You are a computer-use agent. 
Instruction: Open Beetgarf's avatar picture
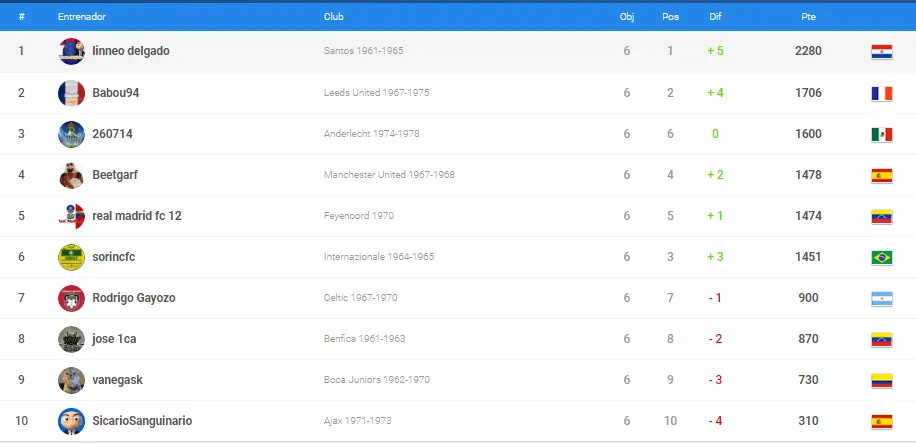pyautogui.click(x=71, y=175)
